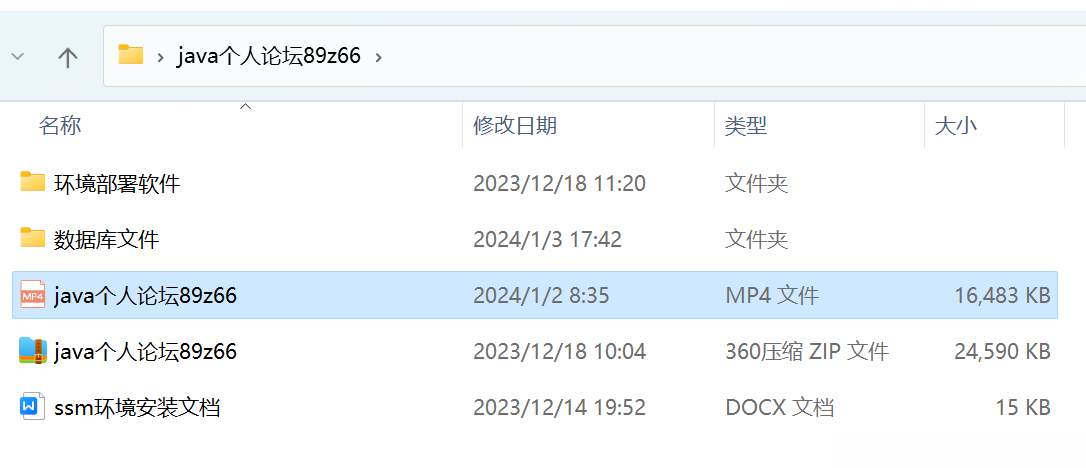The height and width of the screenshot is (468, 1086).
Task: Click the ssm环境安装文档 DOCX icon
Action: [x=33, y=407]
